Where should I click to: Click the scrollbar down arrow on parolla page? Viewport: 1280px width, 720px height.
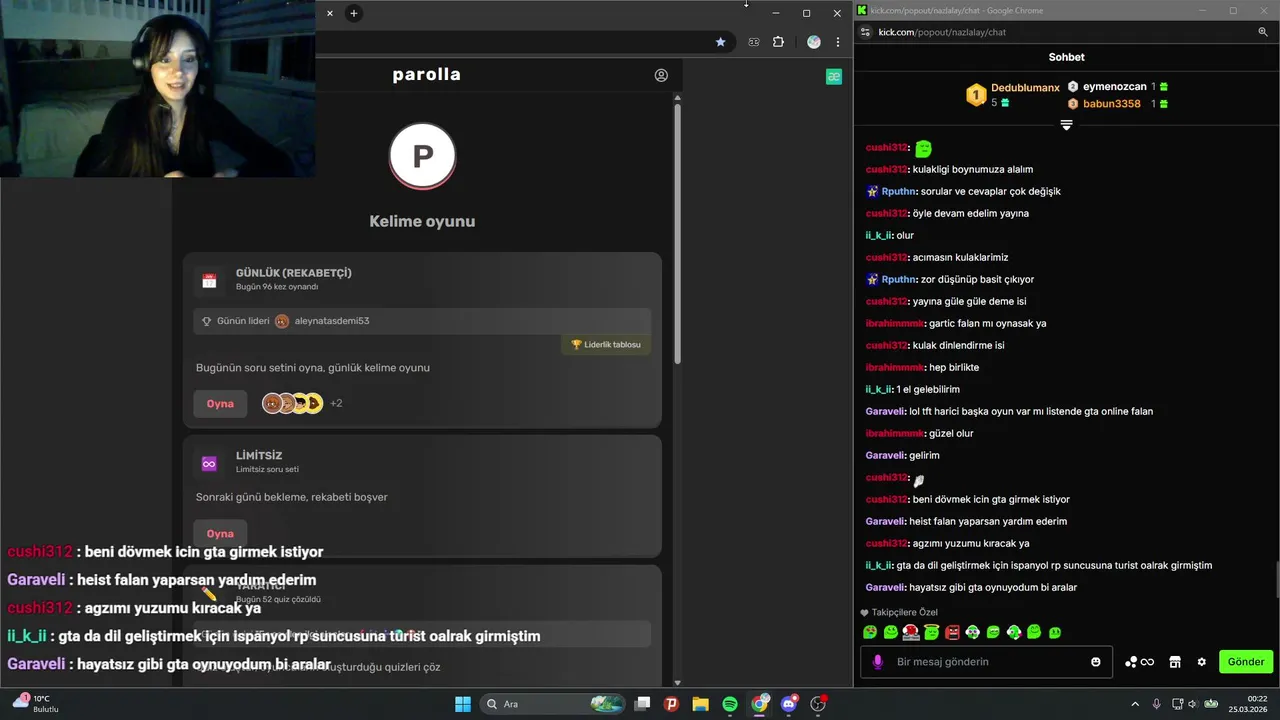tap(677, 682)
